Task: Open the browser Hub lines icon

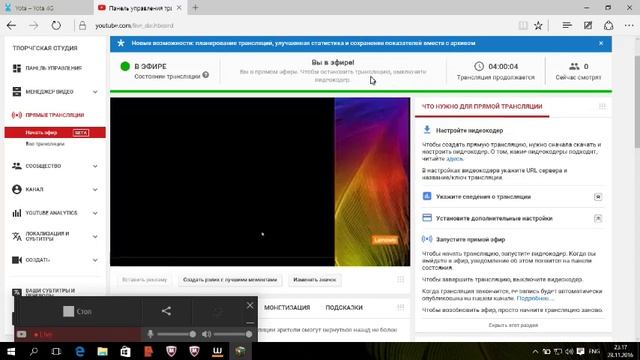Action: coord(567,25)
